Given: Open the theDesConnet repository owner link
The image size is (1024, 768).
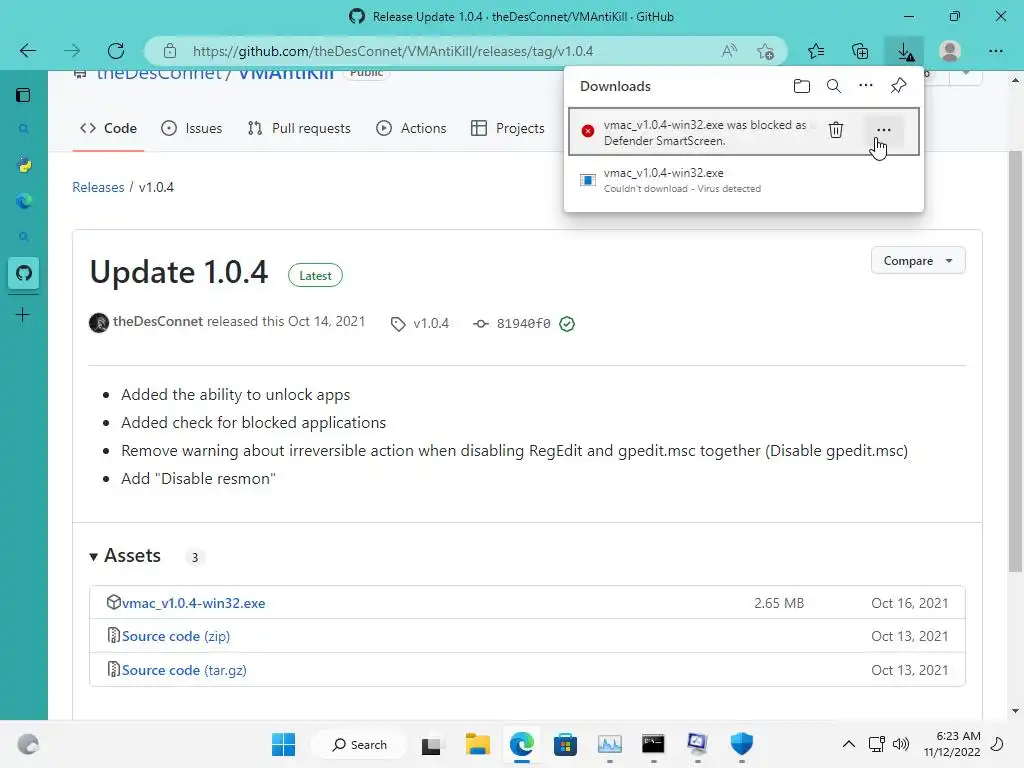Looking at the screenshot, I should (x=159, y=72).
